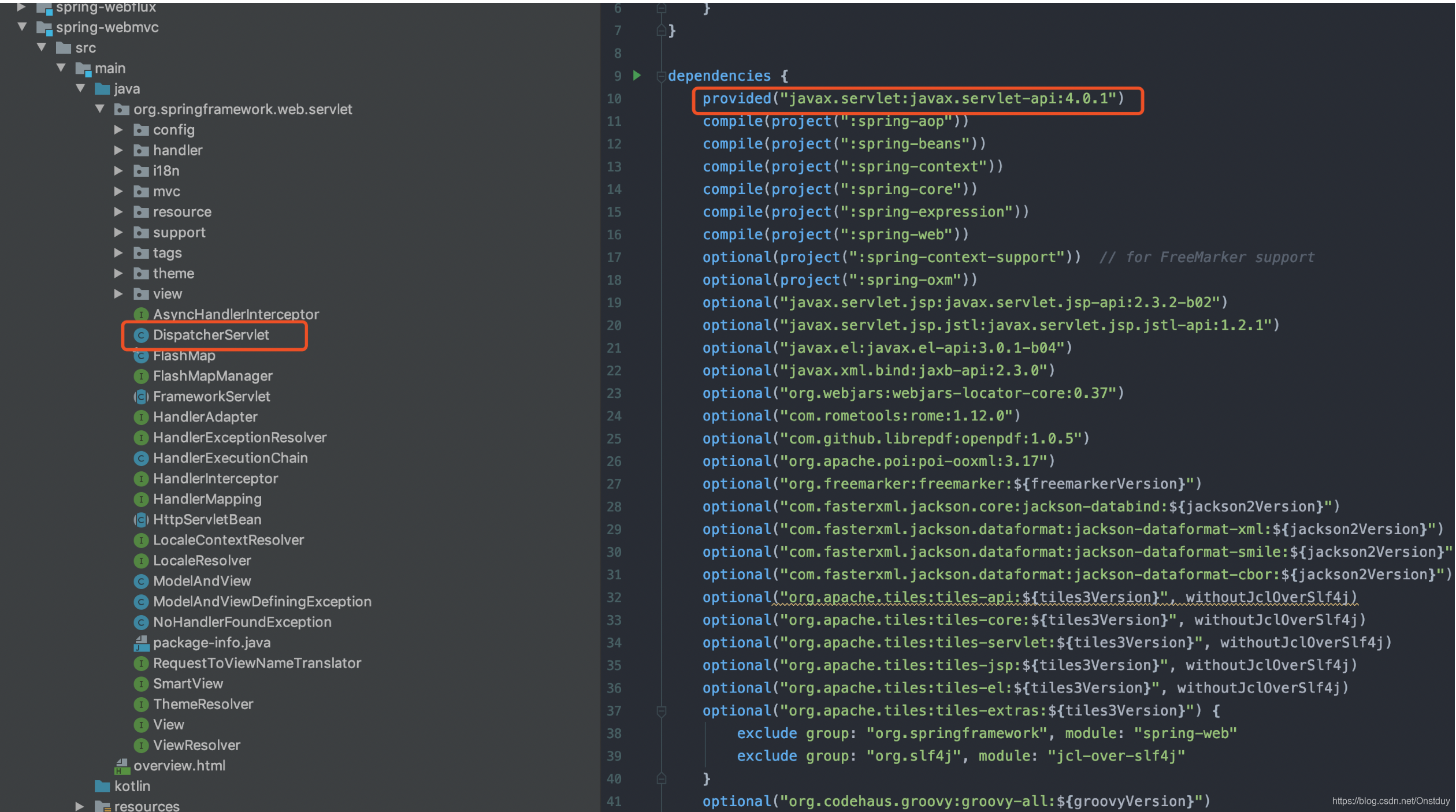Expand the resources folder at bottom
The image size is (1456, 812).
tap(80, 806)
